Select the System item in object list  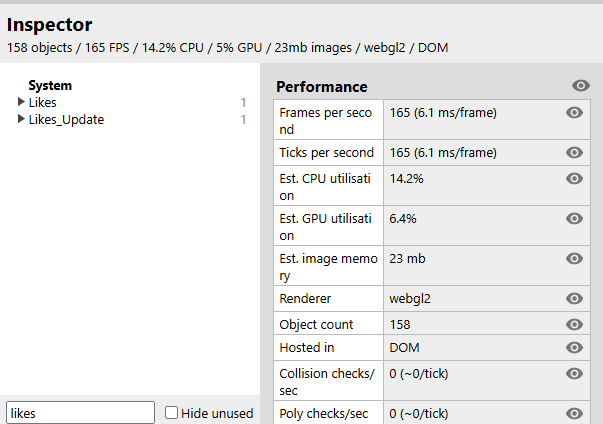50,85
